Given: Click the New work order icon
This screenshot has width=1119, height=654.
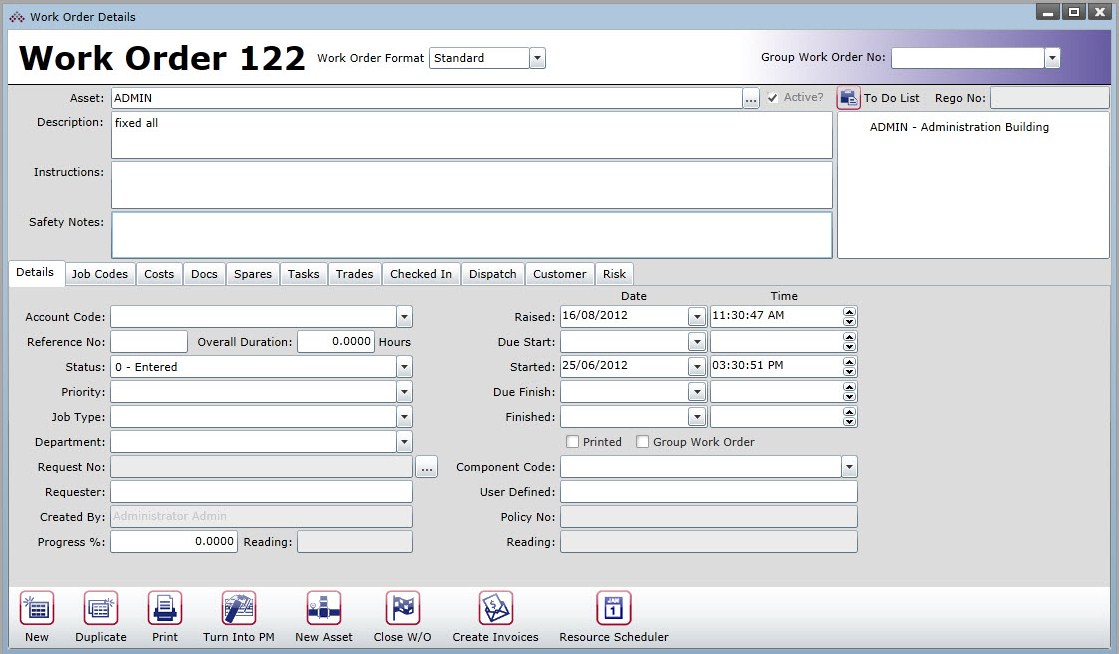Looking at the screenshot, I should click(x=37, y=609).
